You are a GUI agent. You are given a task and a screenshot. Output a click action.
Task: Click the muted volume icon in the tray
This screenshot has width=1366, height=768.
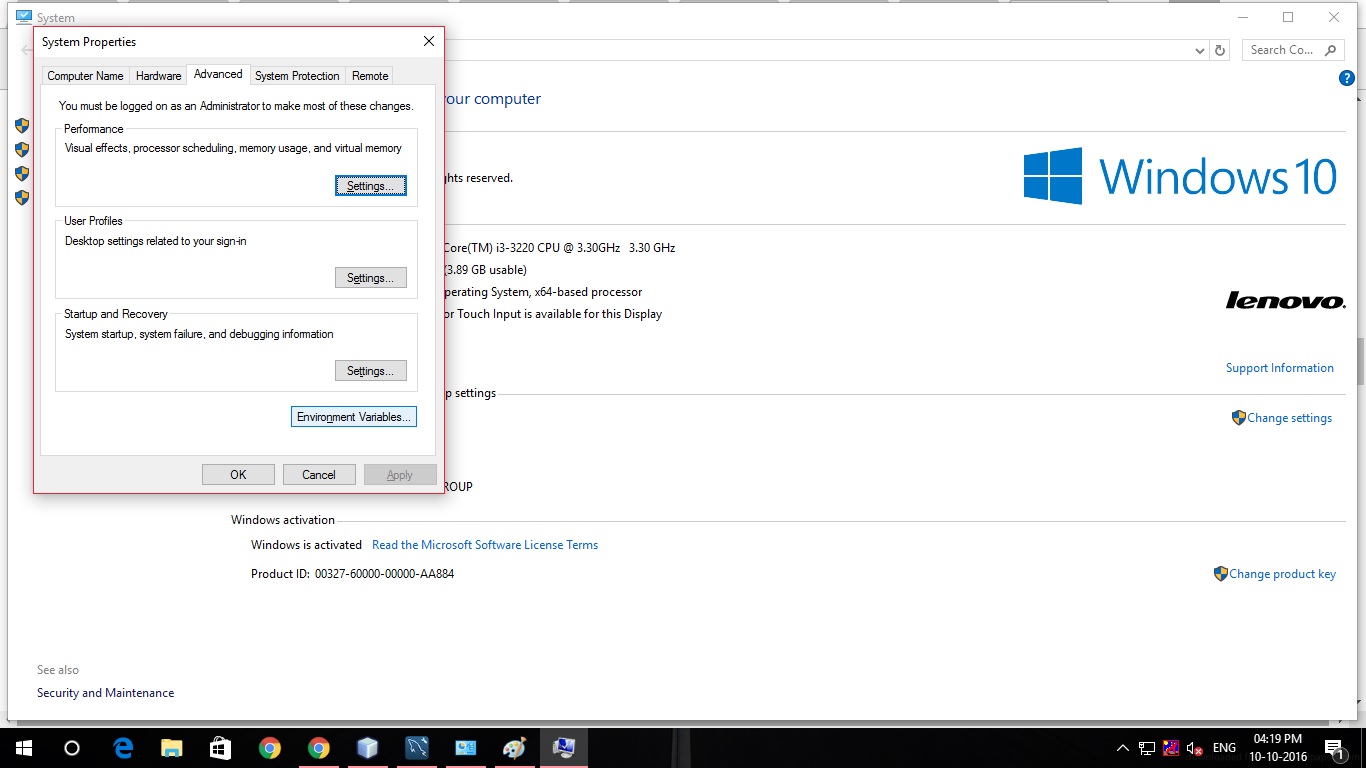pos(1194,747)
